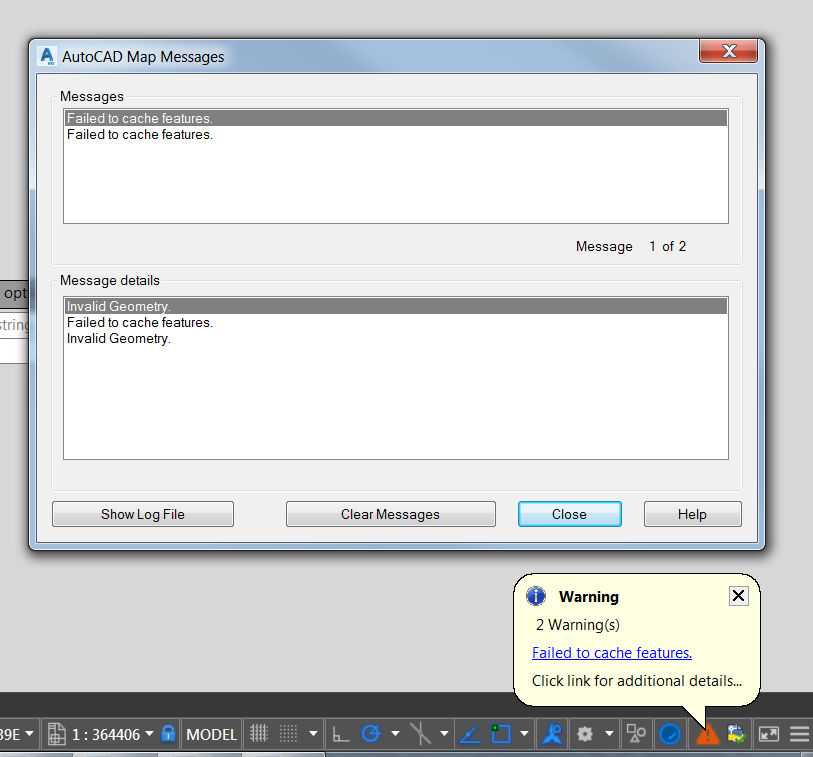Open Isometric drafting dropdown arrow
This screenshot has width=813, height=757.
[444, 733]
